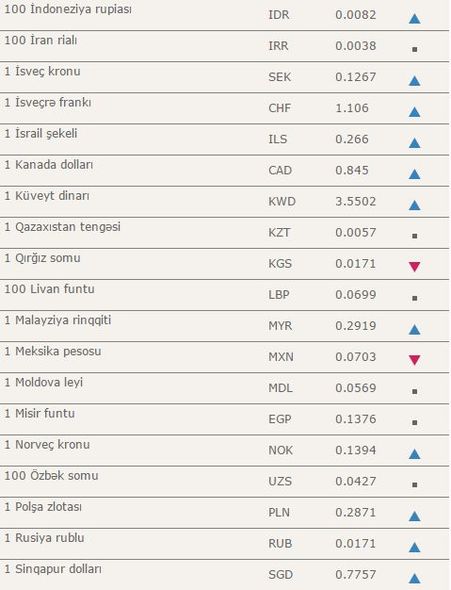This screenshot has height=590, width=451.
Task: Click the 3.5502 Kuwaiti dinar rate
Action: (x=355, y=201)
